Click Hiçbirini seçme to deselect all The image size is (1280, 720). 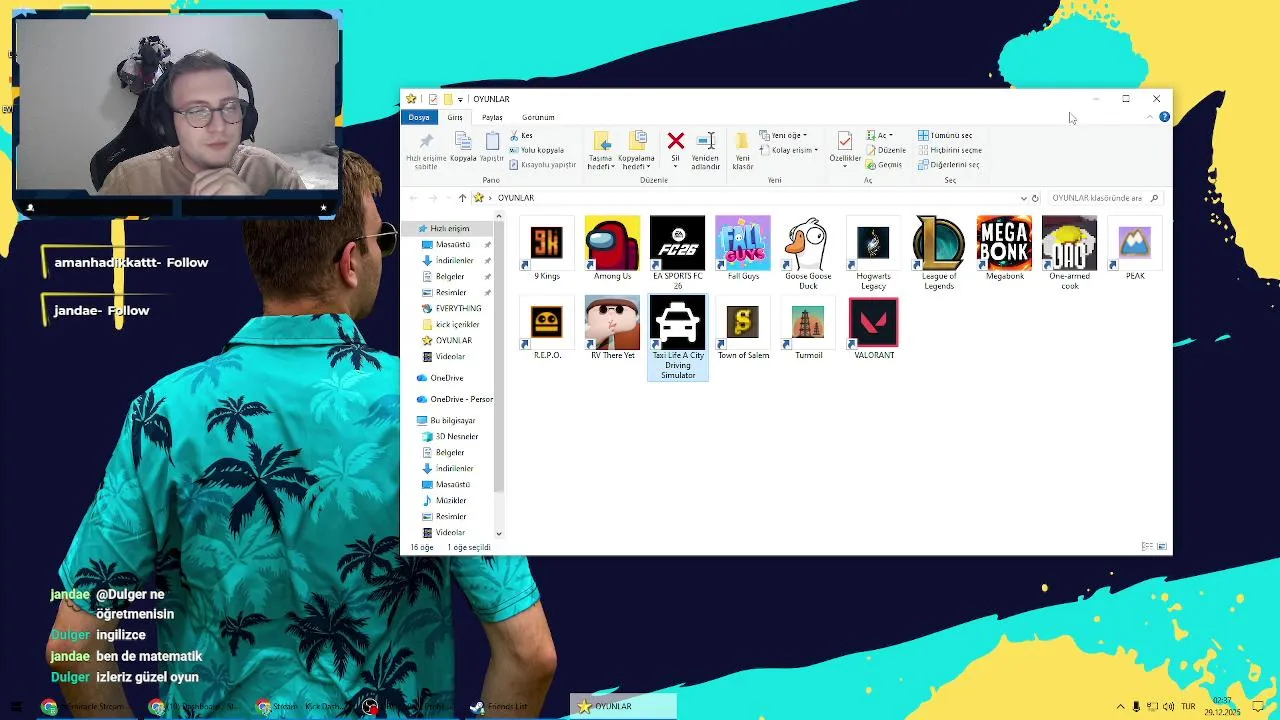(x=950, y=150)
